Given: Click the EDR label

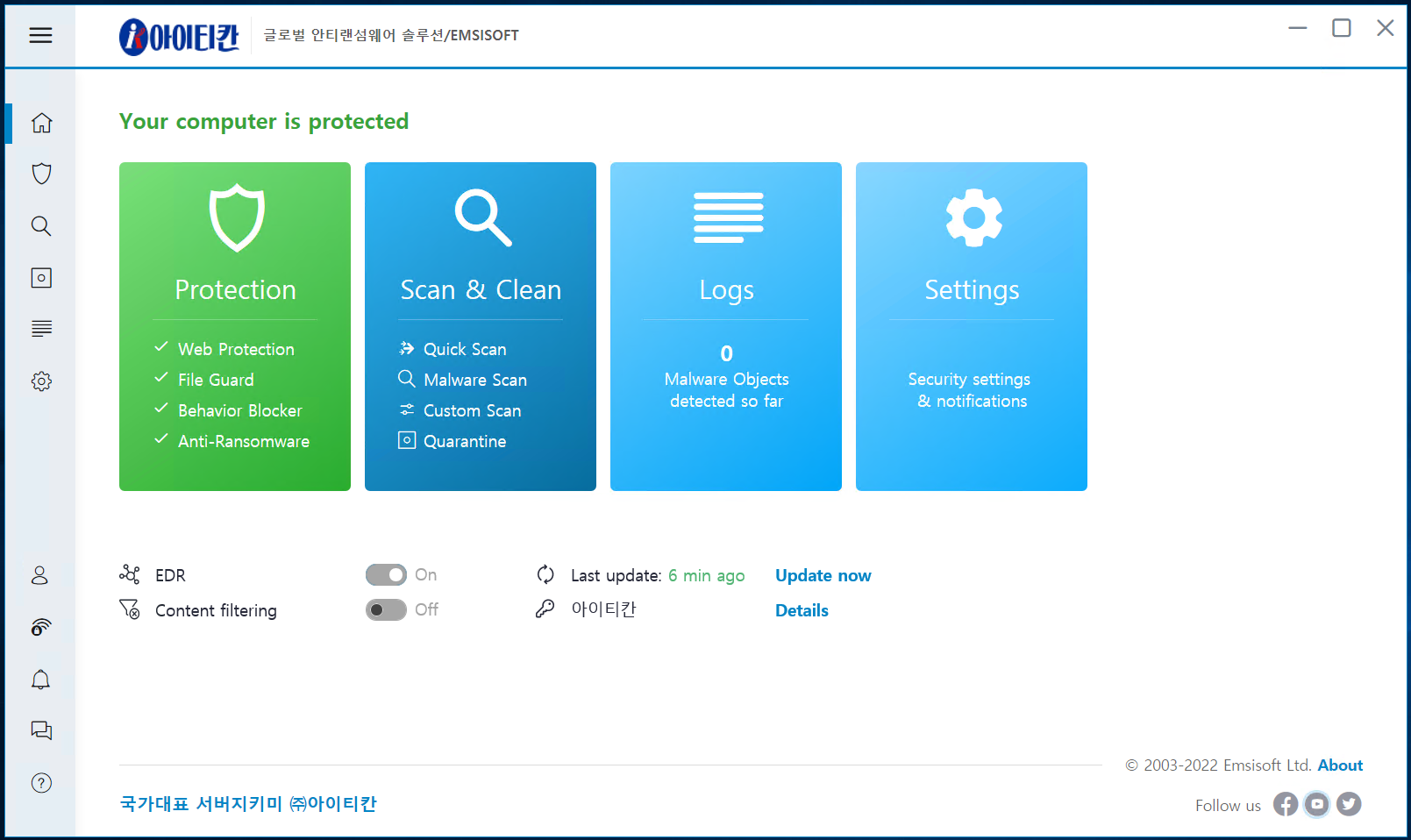Looking at the screenshot, I should tap(170, 575).
